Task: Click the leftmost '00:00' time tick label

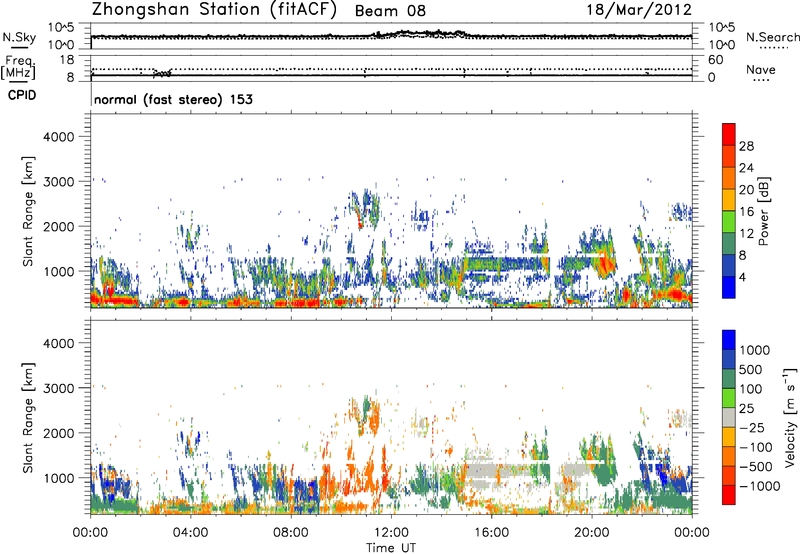Action: (x=90, y=533)
